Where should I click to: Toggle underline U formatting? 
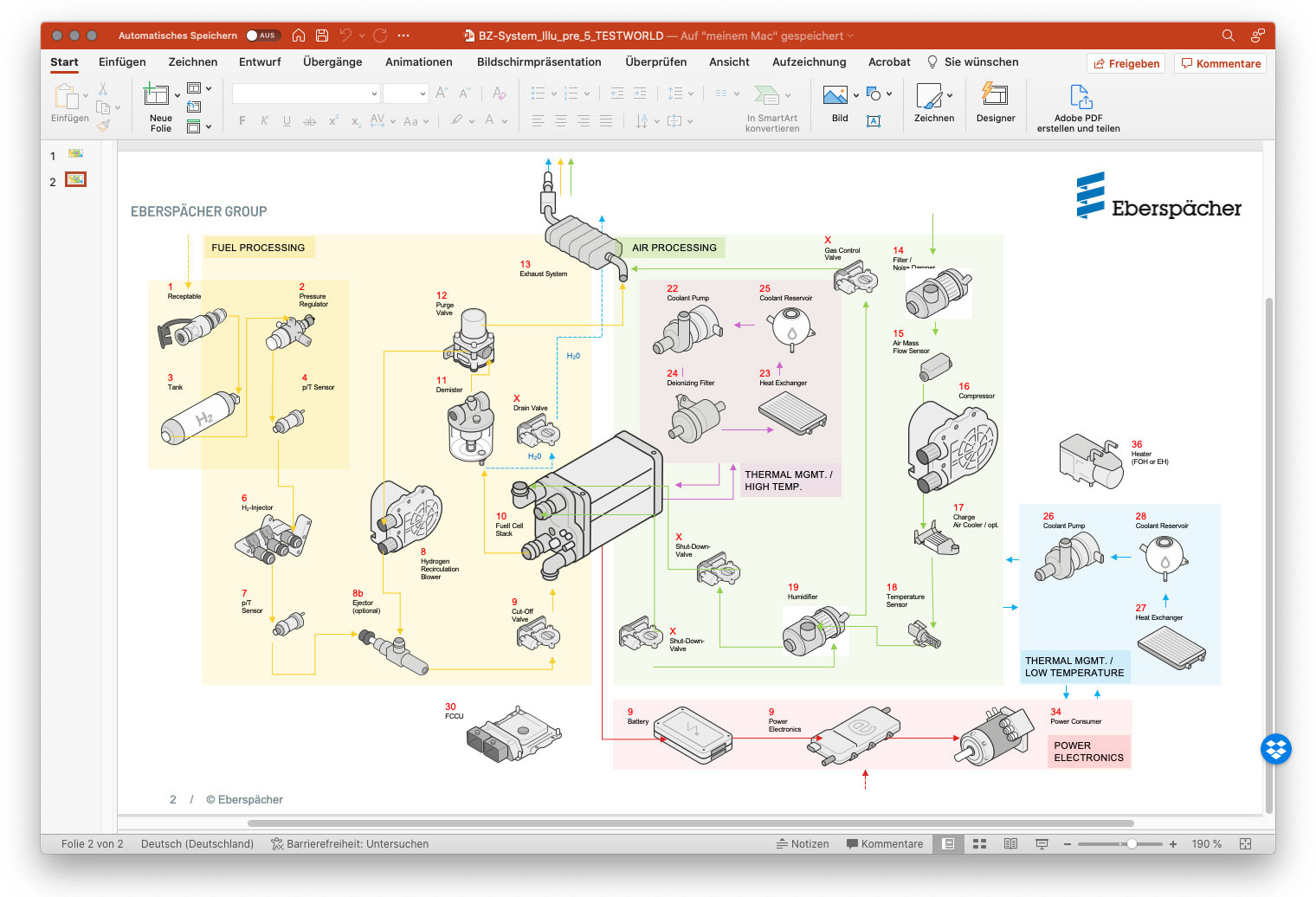click(x=287, y=121)
